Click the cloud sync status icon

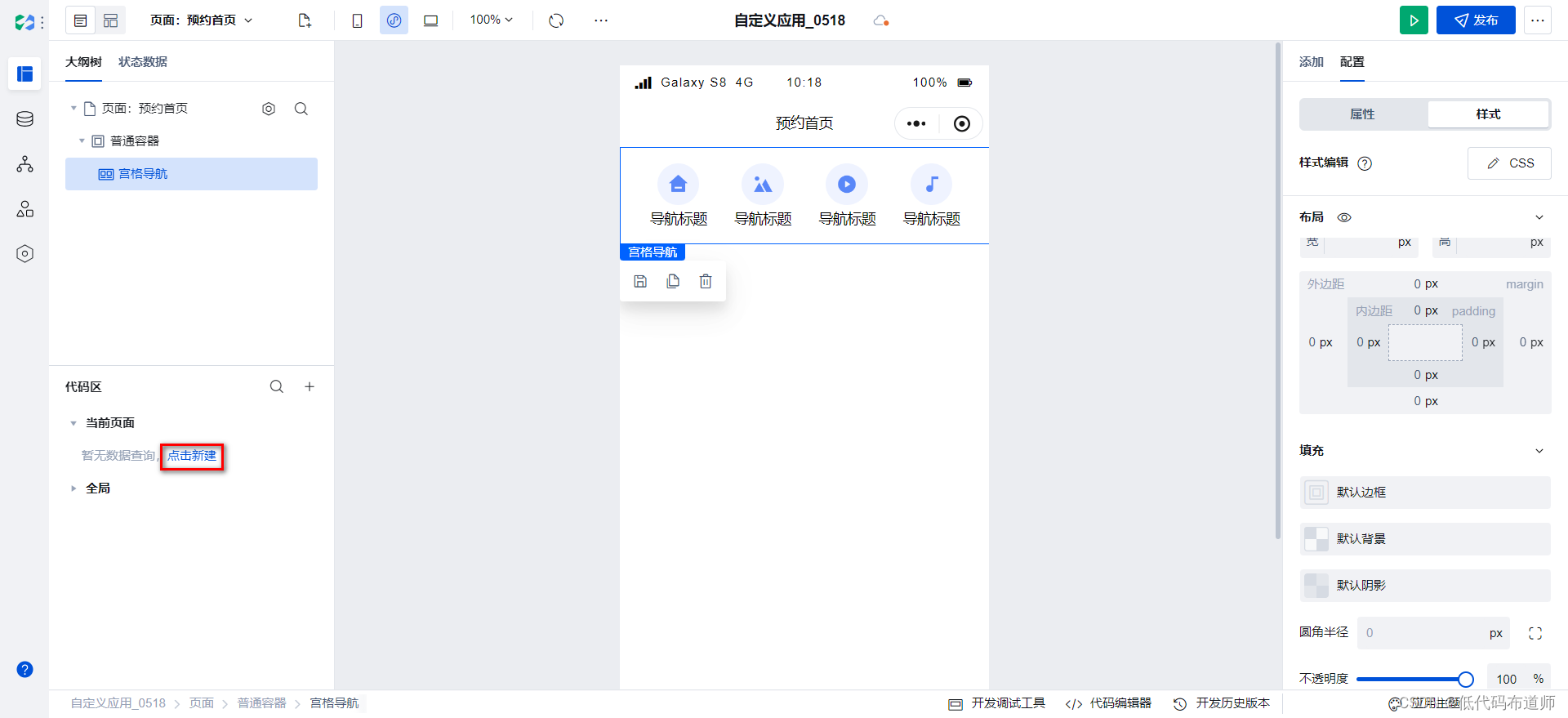coord(880,20)
